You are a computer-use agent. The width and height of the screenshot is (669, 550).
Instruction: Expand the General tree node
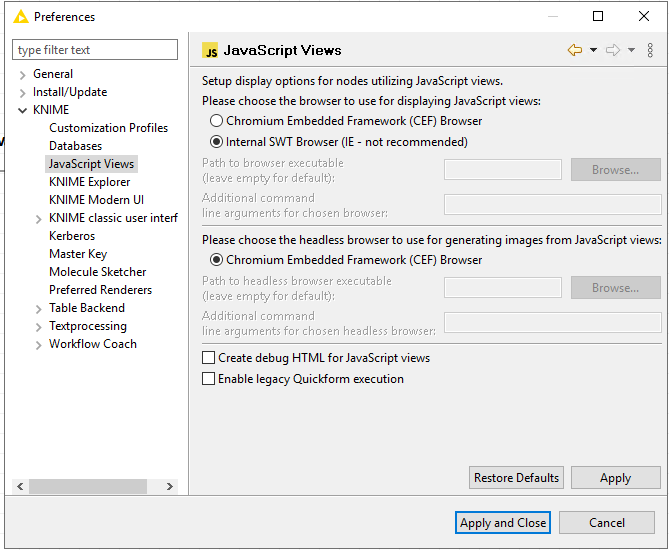23,75
